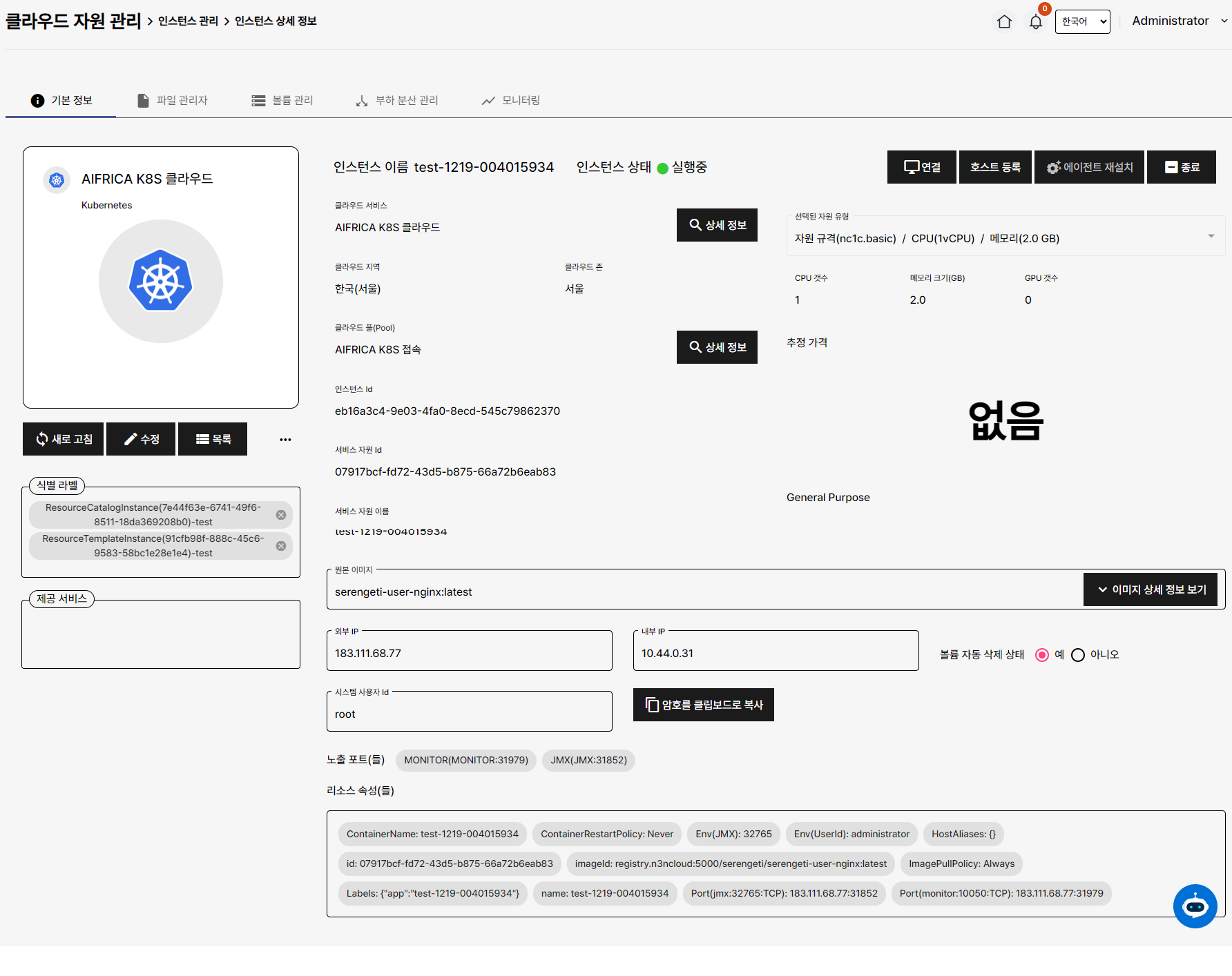Click the 인스턴스 관리 breadcrumb link
The height and width of the screenshot is (976, 1232).
[188, 21]
